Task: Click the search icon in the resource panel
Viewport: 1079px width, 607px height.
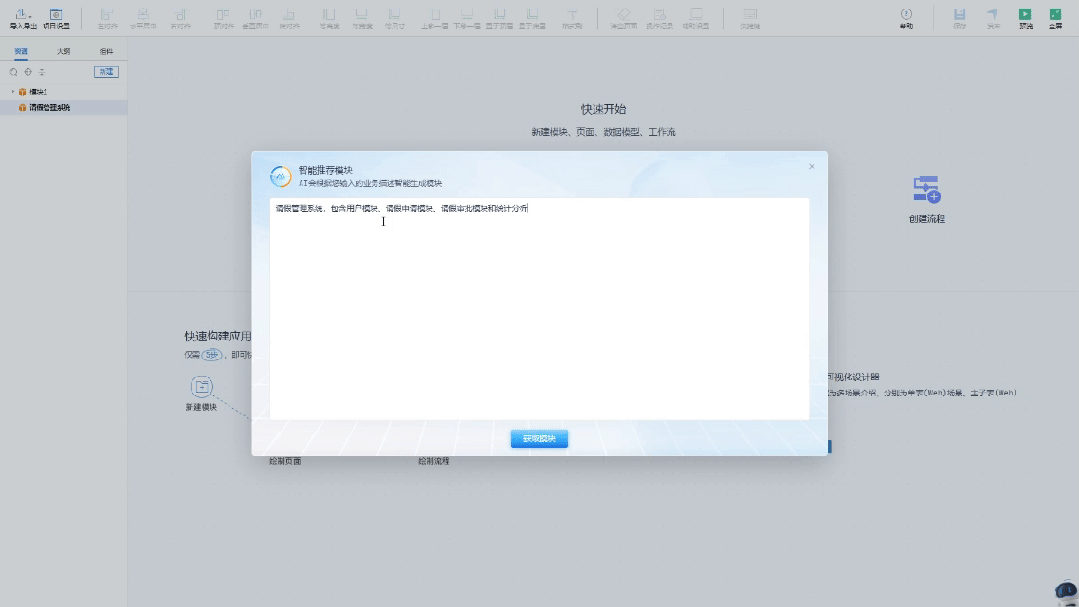Action: (x=14, y=72)
